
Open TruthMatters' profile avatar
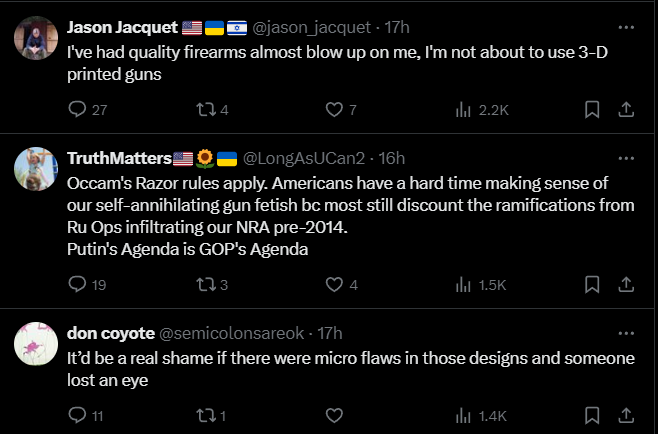[x=36, y=169]
